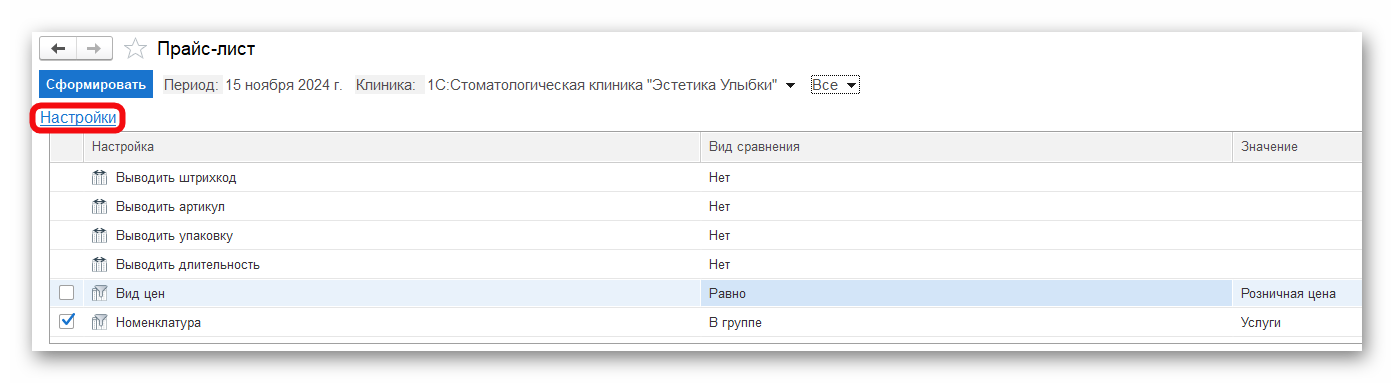Select the clinic name Эстетика Улыбки field
Viewport: 1394px width, 383px height.
tap(602, 85)
